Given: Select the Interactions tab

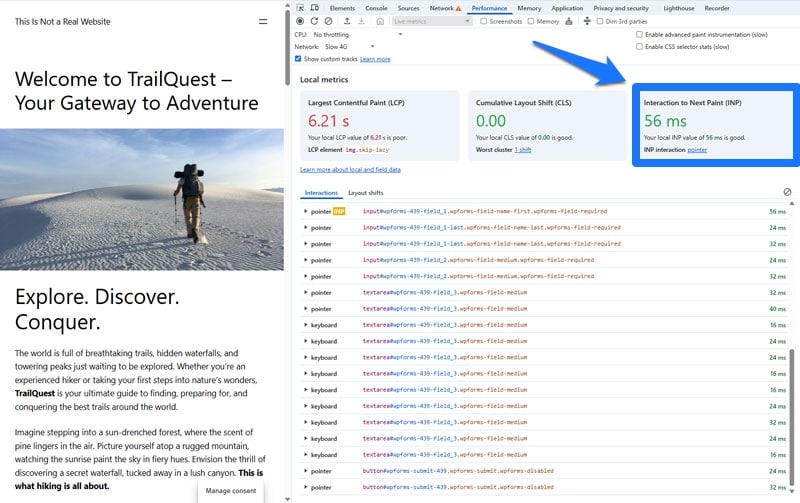Looking at the screenshot, I should [321, 193].
